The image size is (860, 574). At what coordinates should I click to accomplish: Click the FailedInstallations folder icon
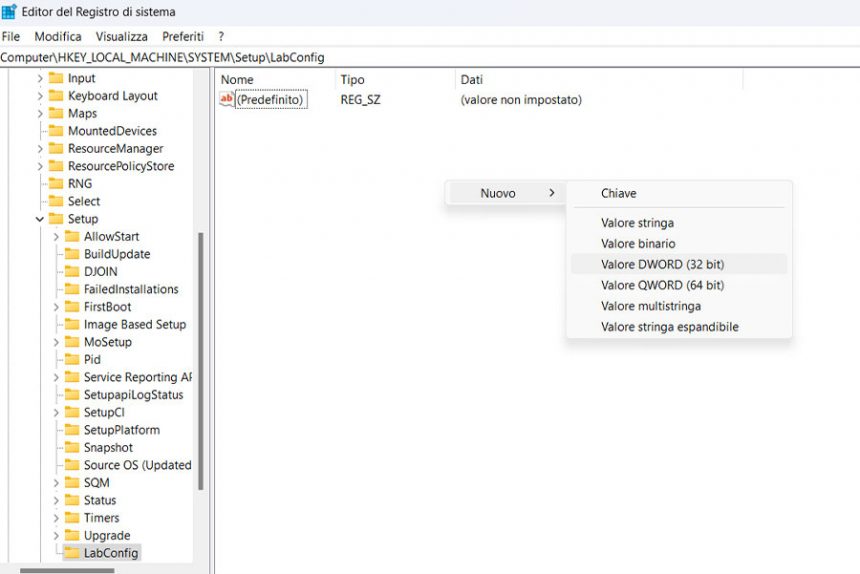click(72, 289)
